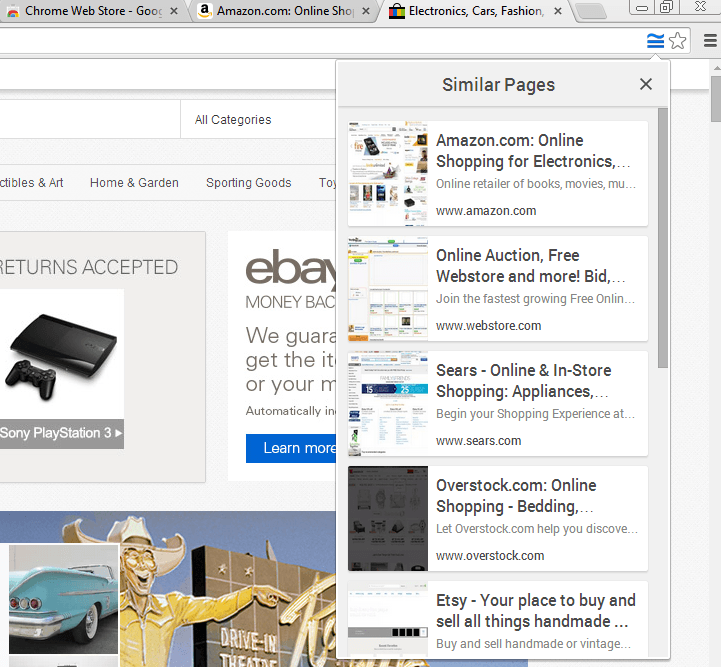The image size is (721, 667).
Task: Bookmark this page with the star icon
Action: tap(677, 41)
